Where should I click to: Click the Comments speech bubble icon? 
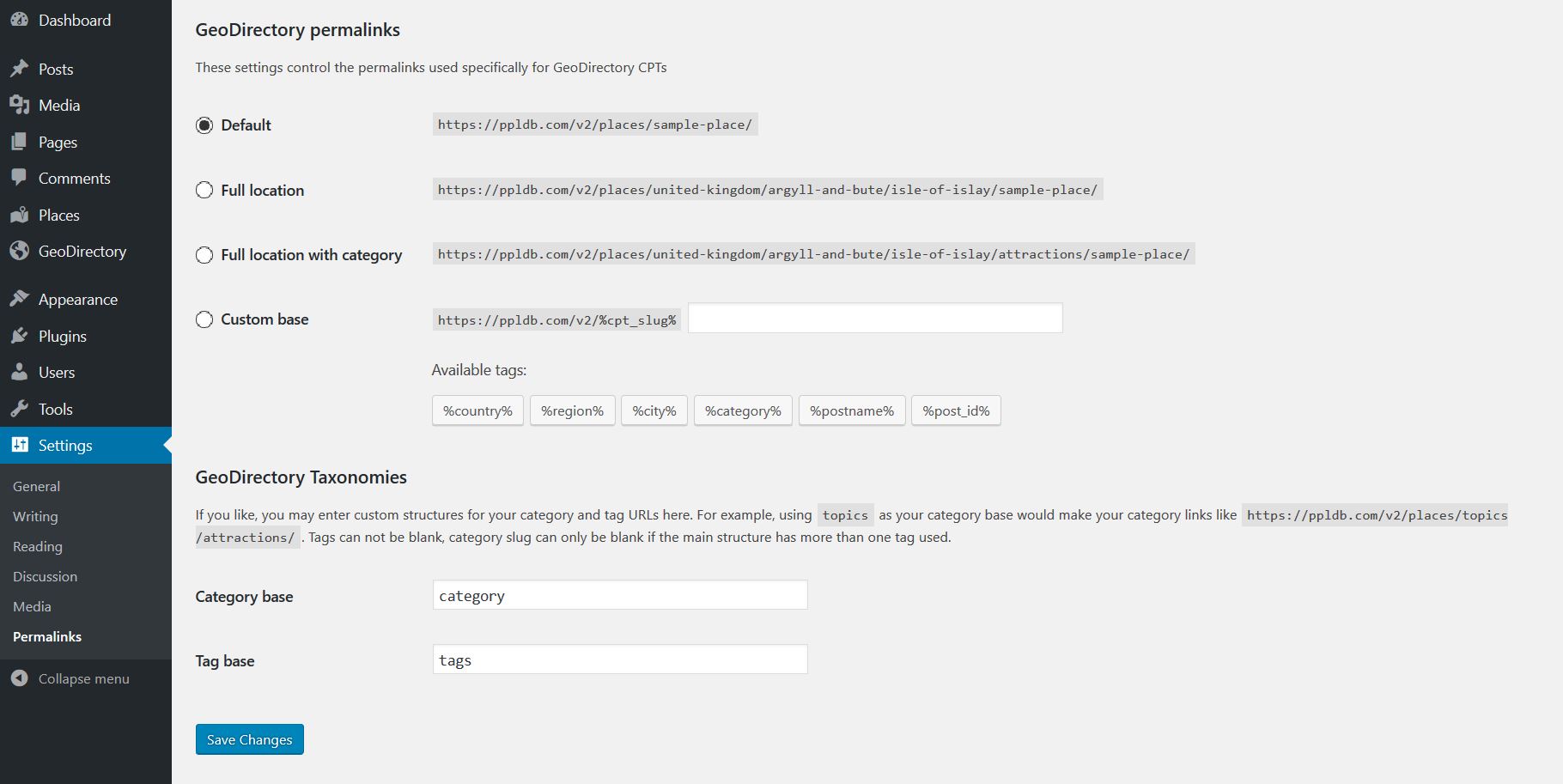coord(19,178)
